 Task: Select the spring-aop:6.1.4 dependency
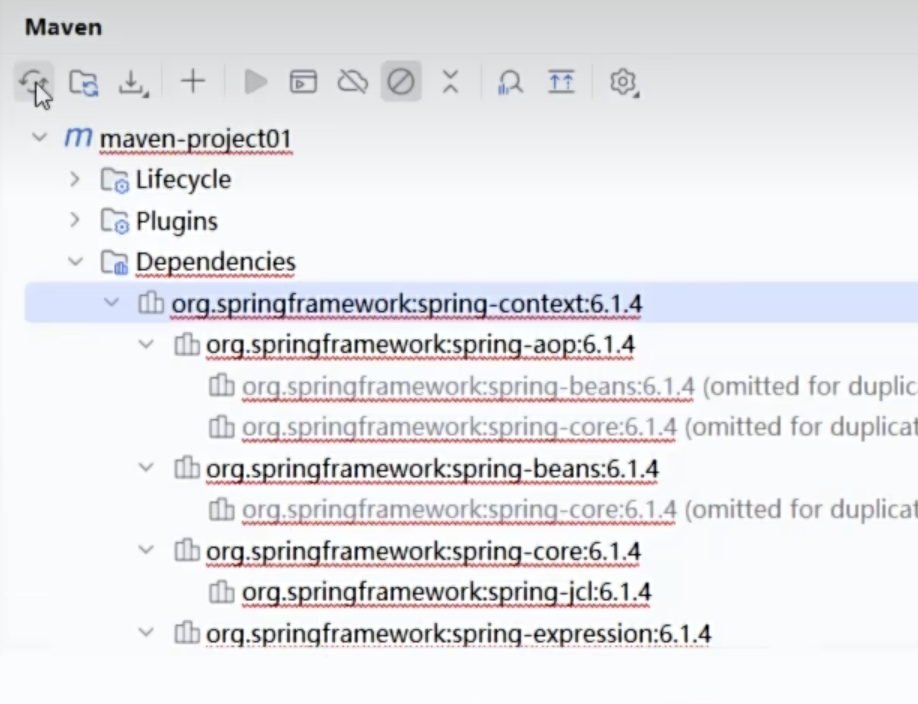(420, 345)
